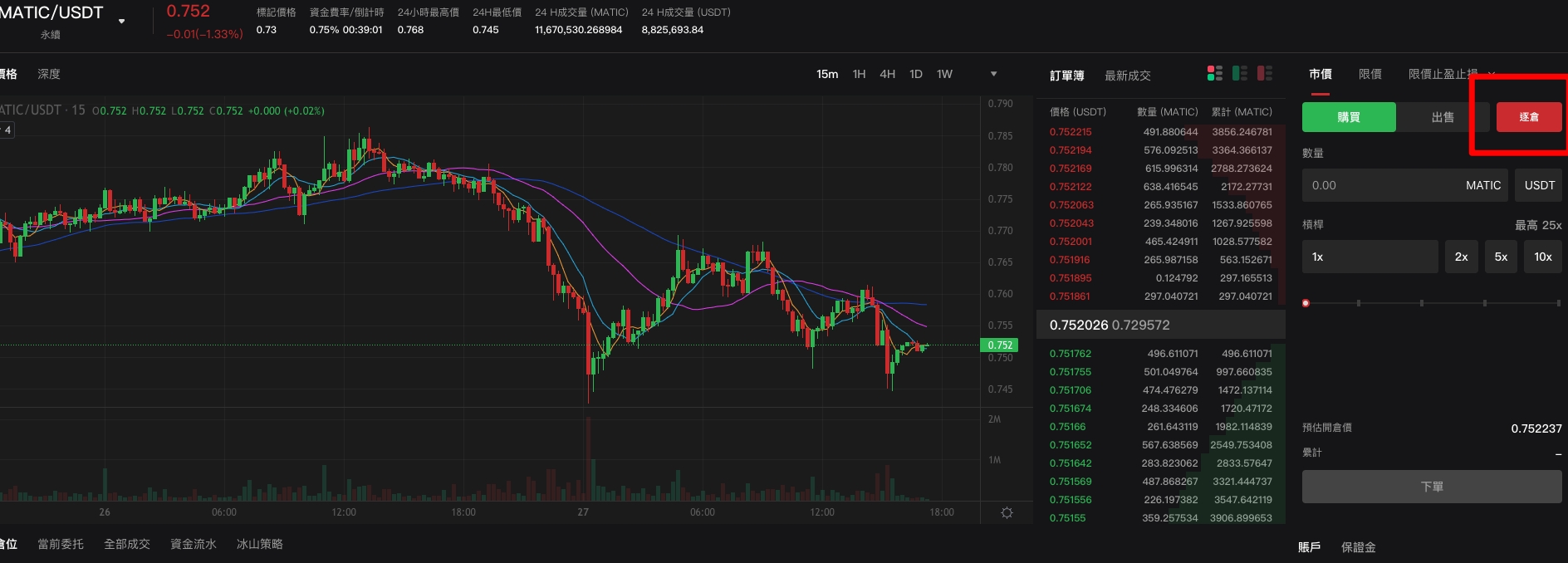Choose the 4H chart timeframe
Image resolution: width=1568 pixels, height=563 pixels.
click(x=887, y=74)
